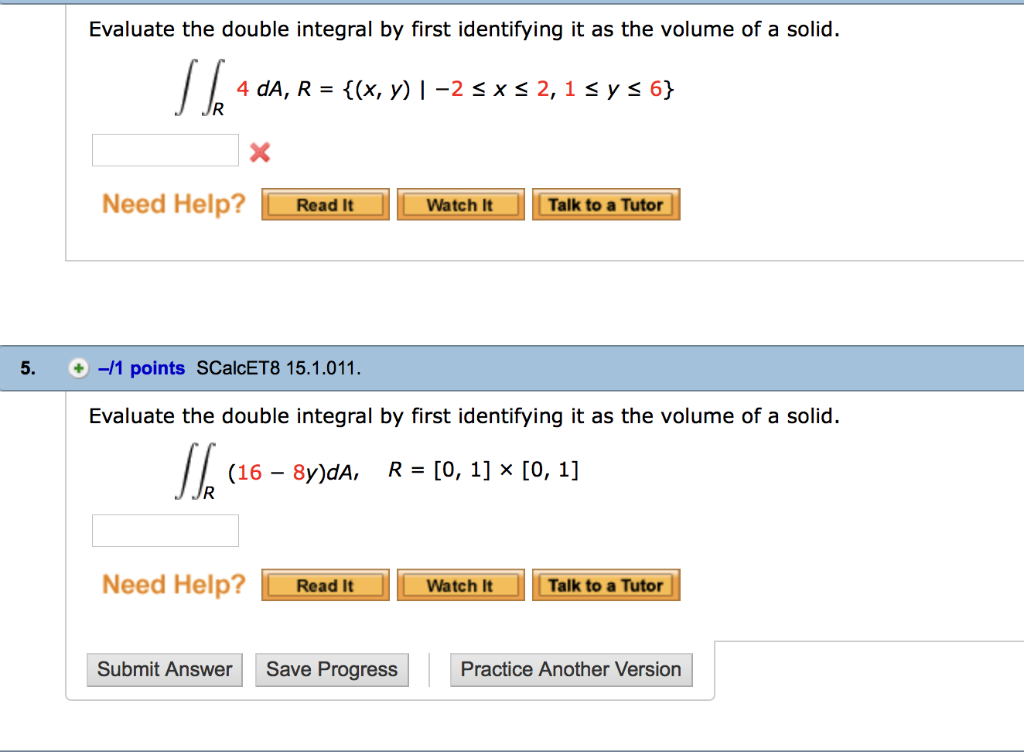Select the answer field for question 5

[164, 530]
